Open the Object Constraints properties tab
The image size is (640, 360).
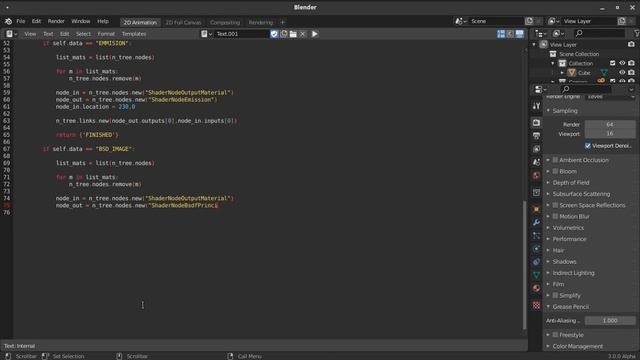click(x=536, y=262)
